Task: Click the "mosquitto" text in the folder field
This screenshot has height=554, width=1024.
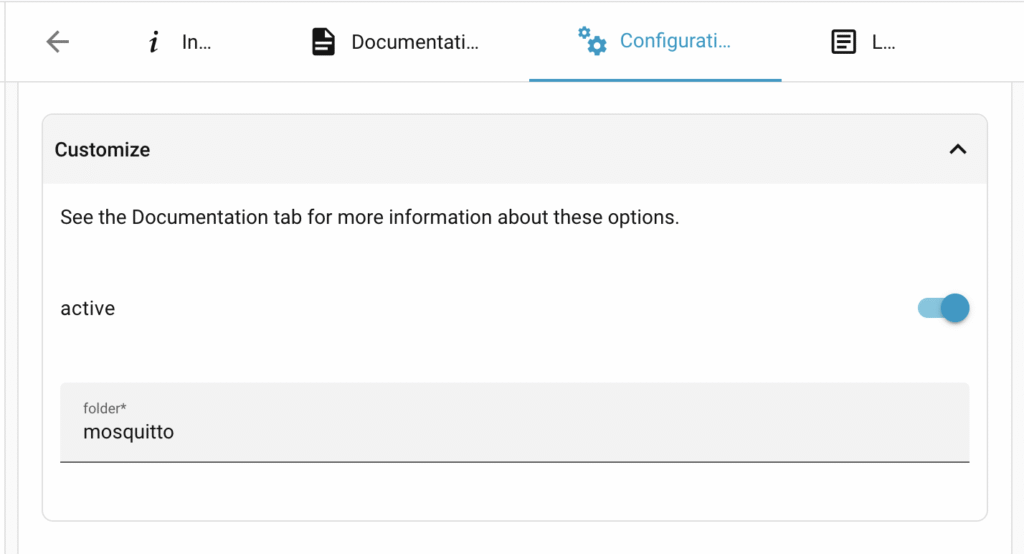Action: point(128,433)
